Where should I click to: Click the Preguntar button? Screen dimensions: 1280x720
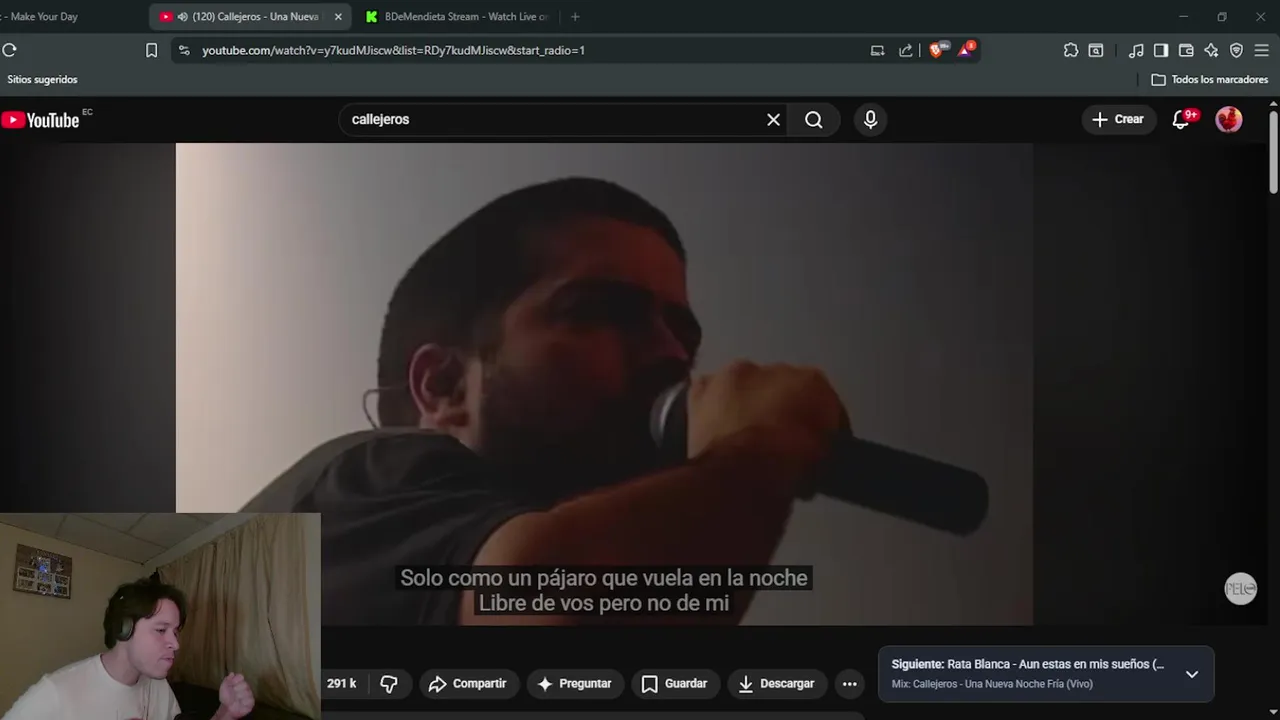coord(574,684)
